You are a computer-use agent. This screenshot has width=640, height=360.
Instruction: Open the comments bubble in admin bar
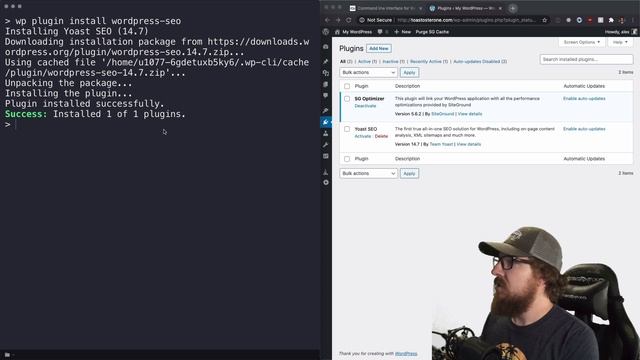(x=380, y=32)
